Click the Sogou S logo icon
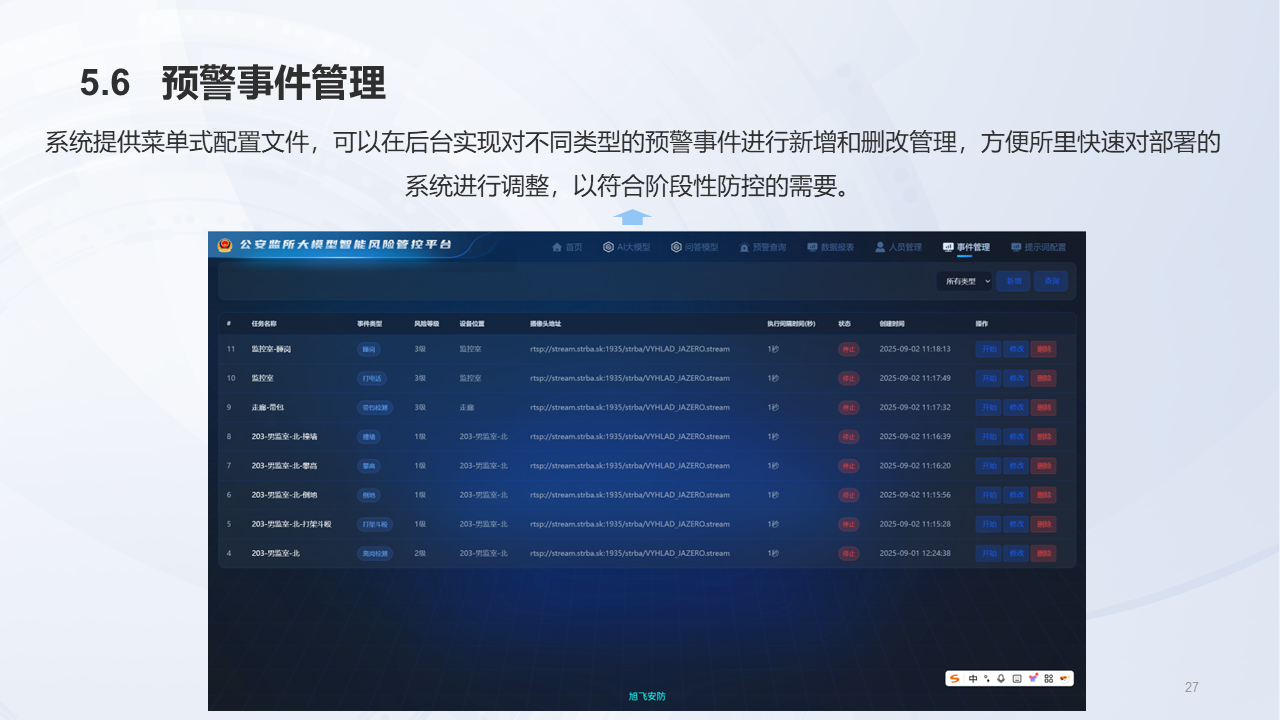Image resolution: width=1280 pixels, height=720 pixels. coord(955,678)
